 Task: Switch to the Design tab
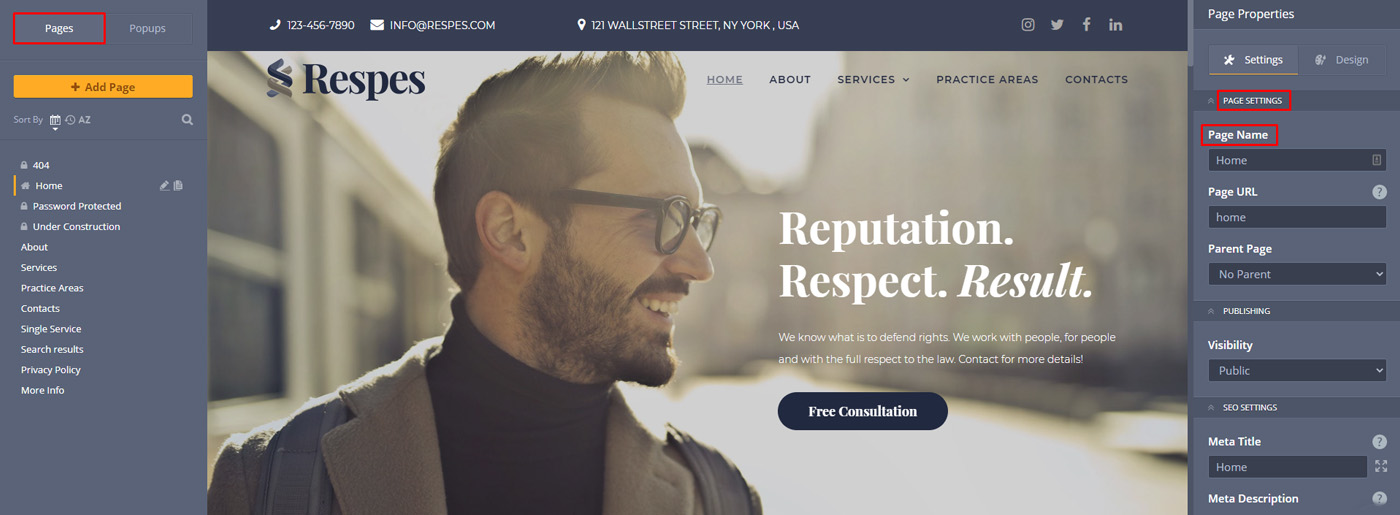[1341, 60]
